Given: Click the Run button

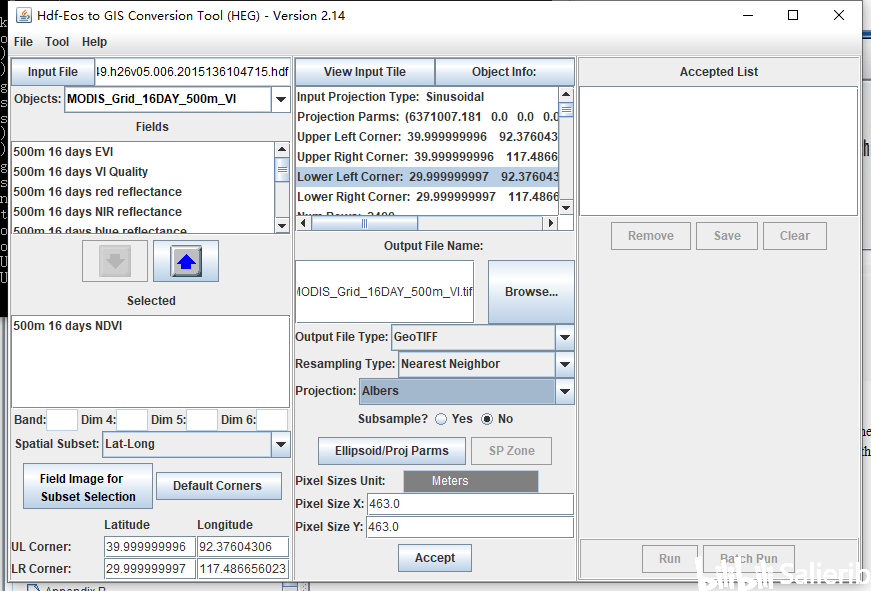Looking at the screenshot, I should (670, 558).
